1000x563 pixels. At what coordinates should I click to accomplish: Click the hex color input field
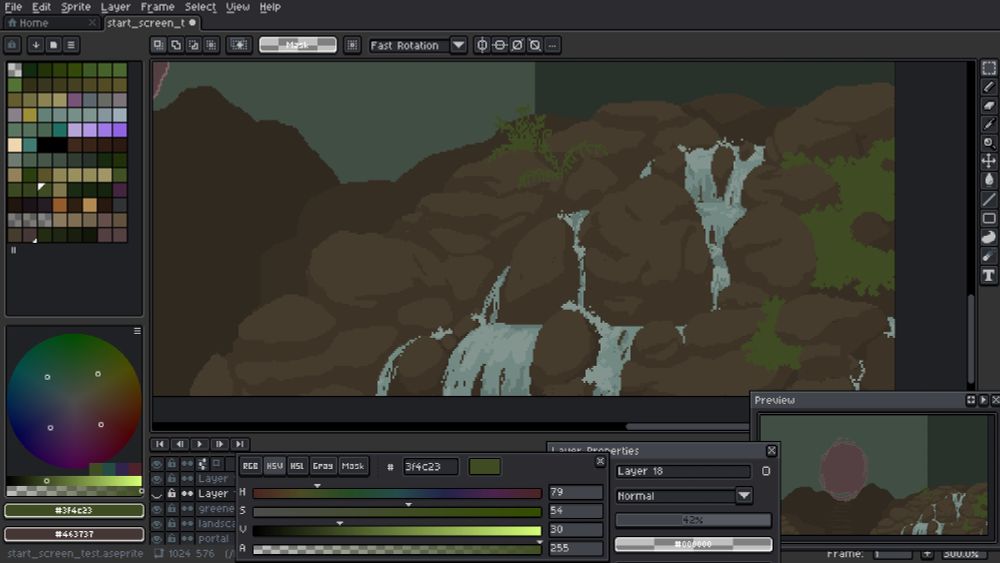(430, 467)
